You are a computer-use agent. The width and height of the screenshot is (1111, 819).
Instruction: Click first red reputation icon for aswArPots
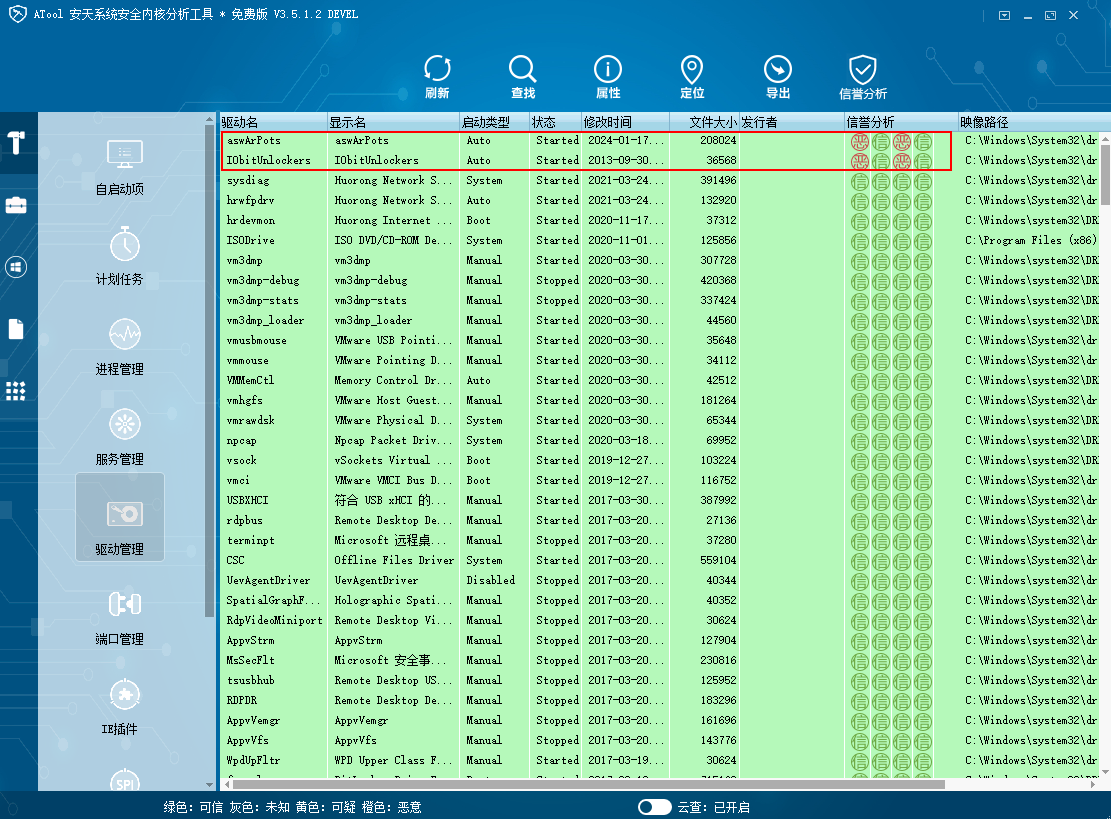859,142
